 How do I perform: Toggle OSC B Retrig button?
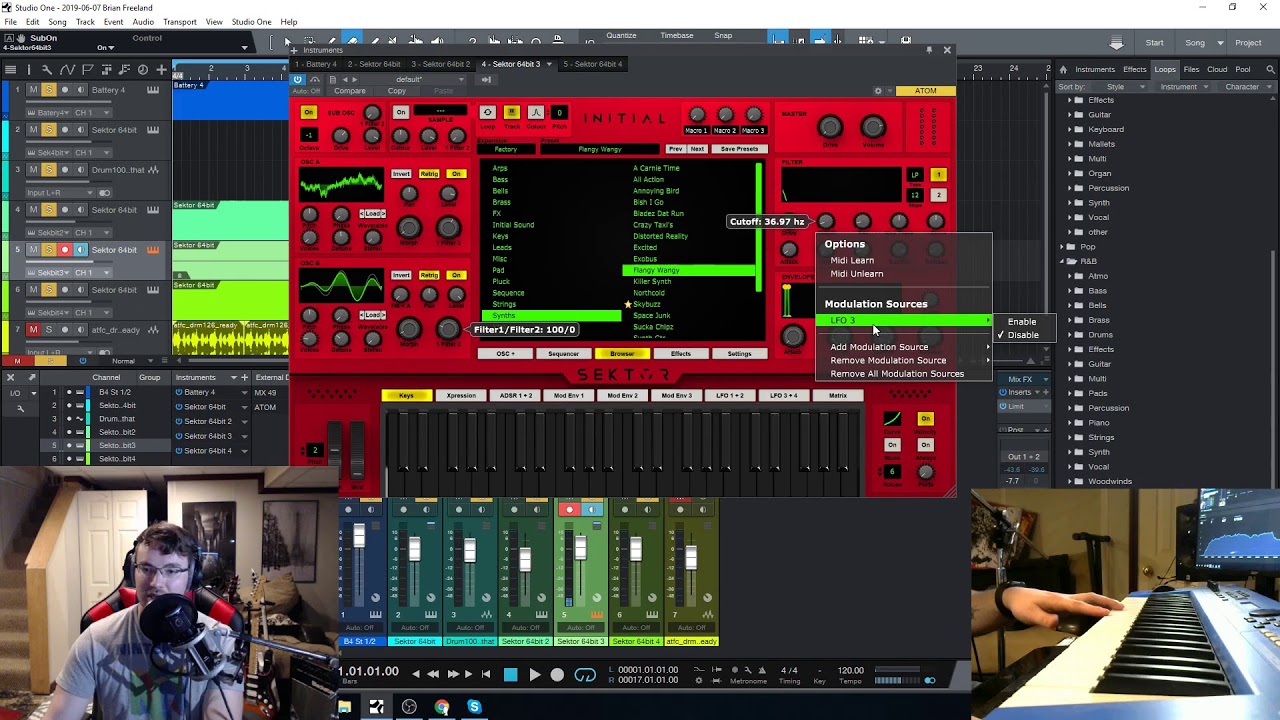coord(430,275)
